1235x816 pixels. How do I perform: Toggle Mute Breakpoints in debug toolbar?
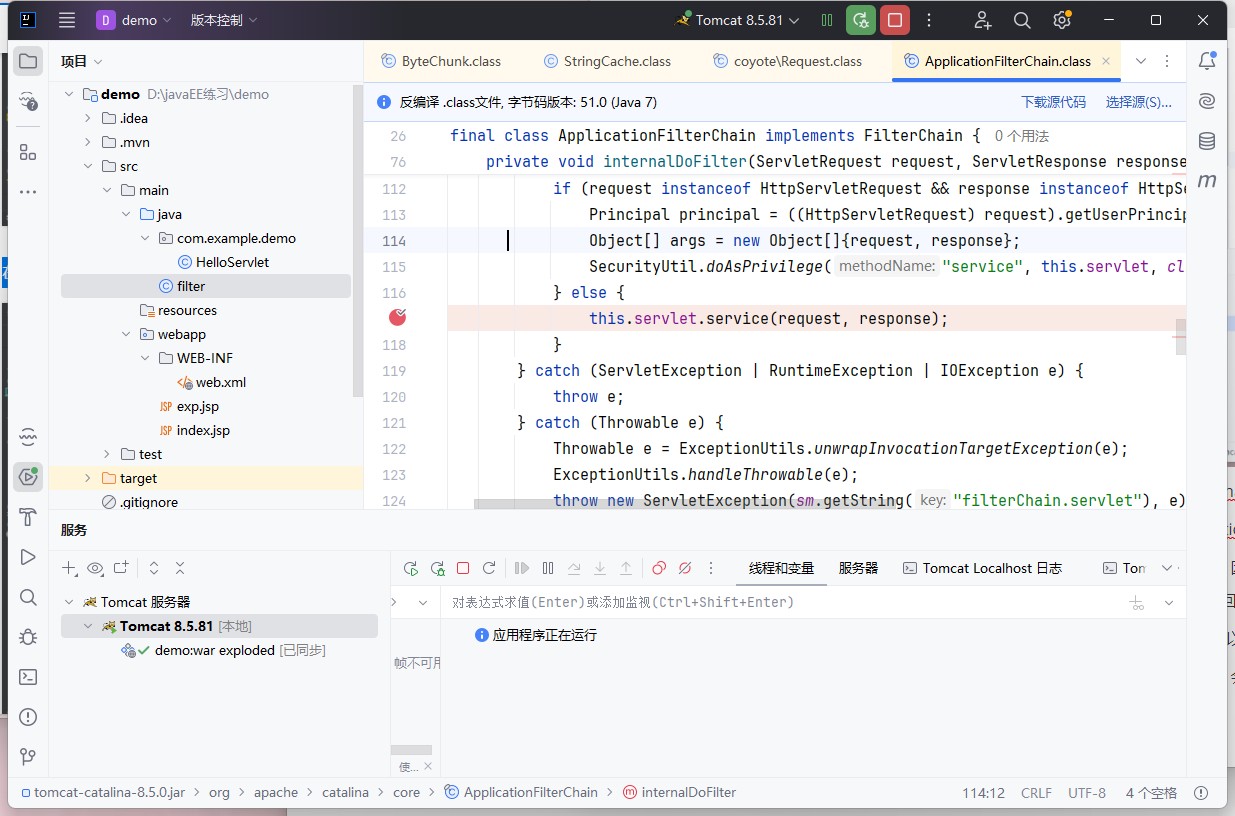685,568
